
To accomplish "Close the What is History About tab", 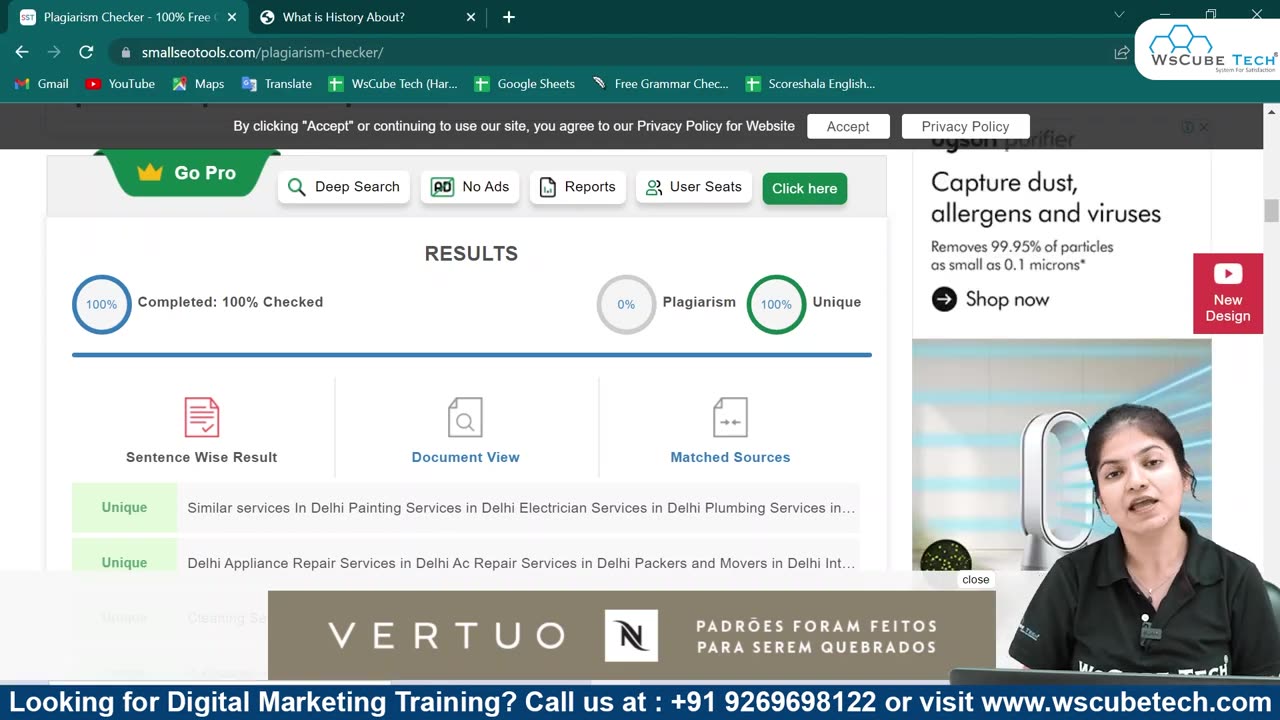I will [469, 17].
